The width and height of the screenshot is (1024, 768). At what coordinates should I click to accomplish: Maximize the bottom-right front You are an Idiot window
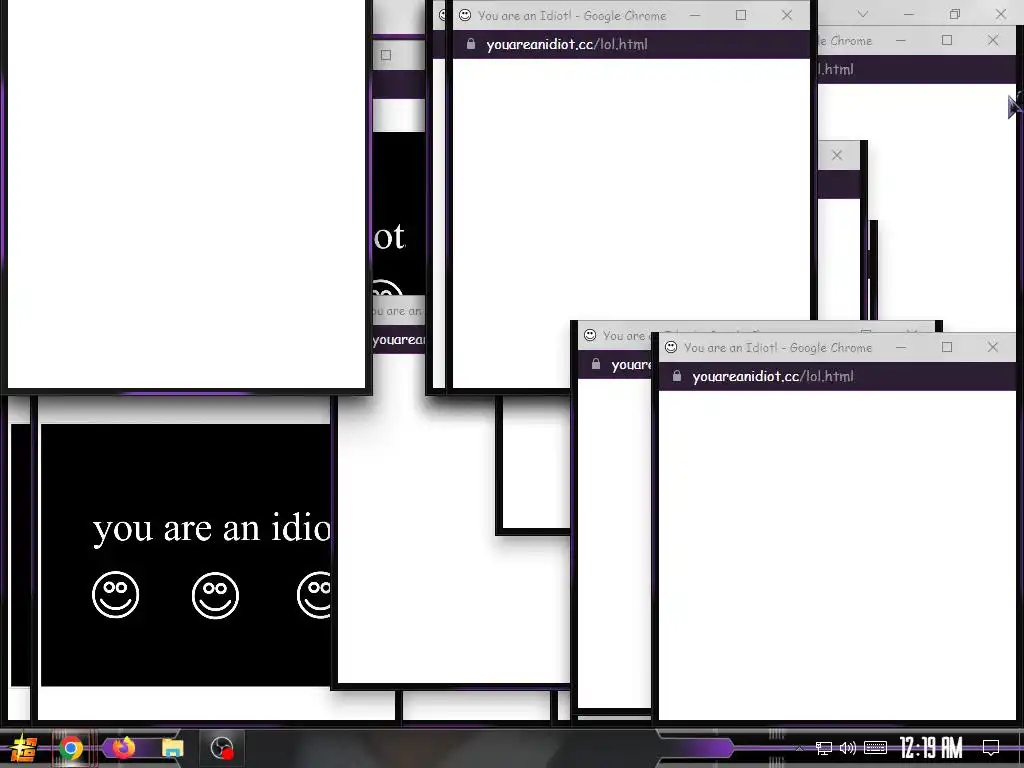click(x=947, y=347)
